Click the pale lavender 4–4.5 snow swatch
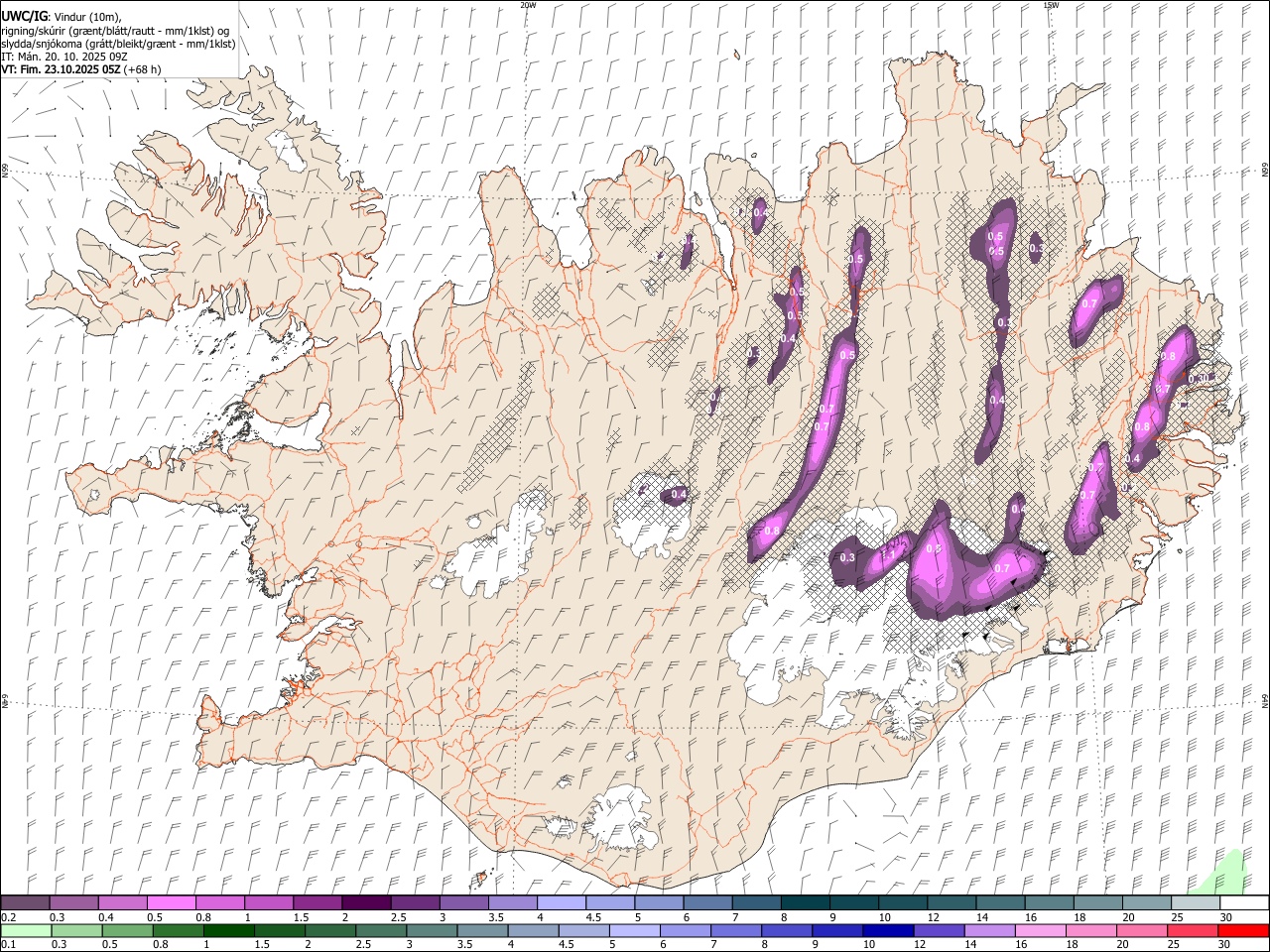The image size is (1270, 952). 560,902
